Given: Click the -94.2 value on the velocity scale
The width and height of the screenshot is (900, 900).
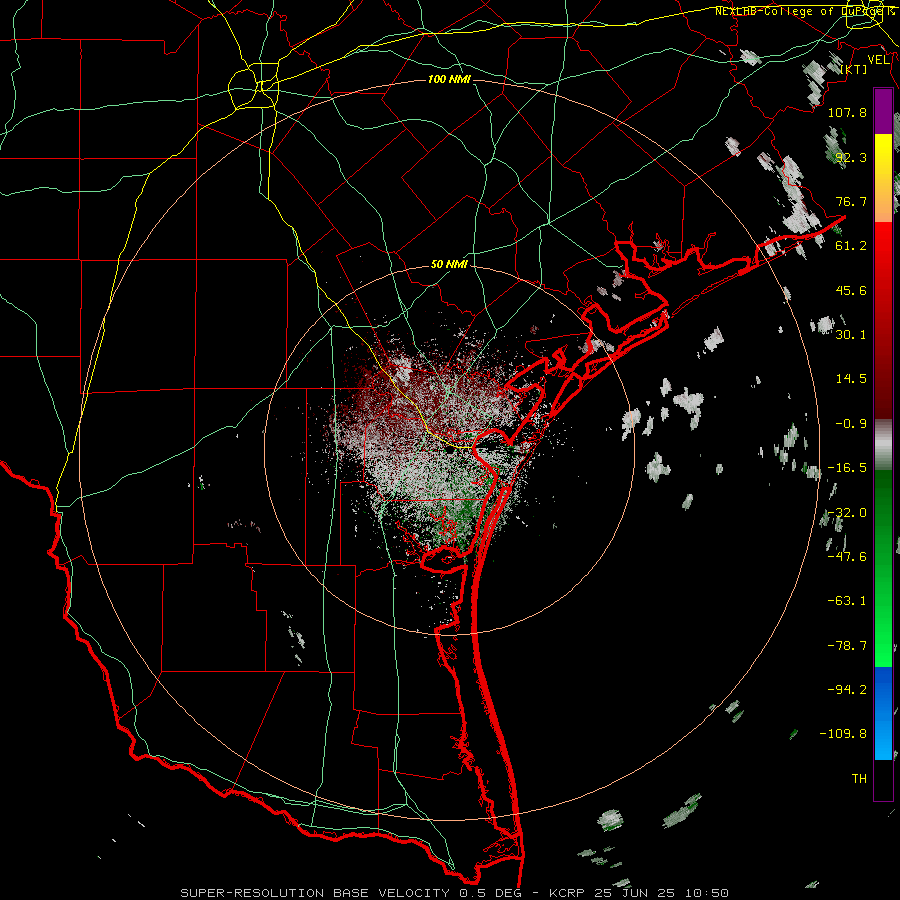Looking at the screenshot, I should pyautogui.click(x=847, y=690).
